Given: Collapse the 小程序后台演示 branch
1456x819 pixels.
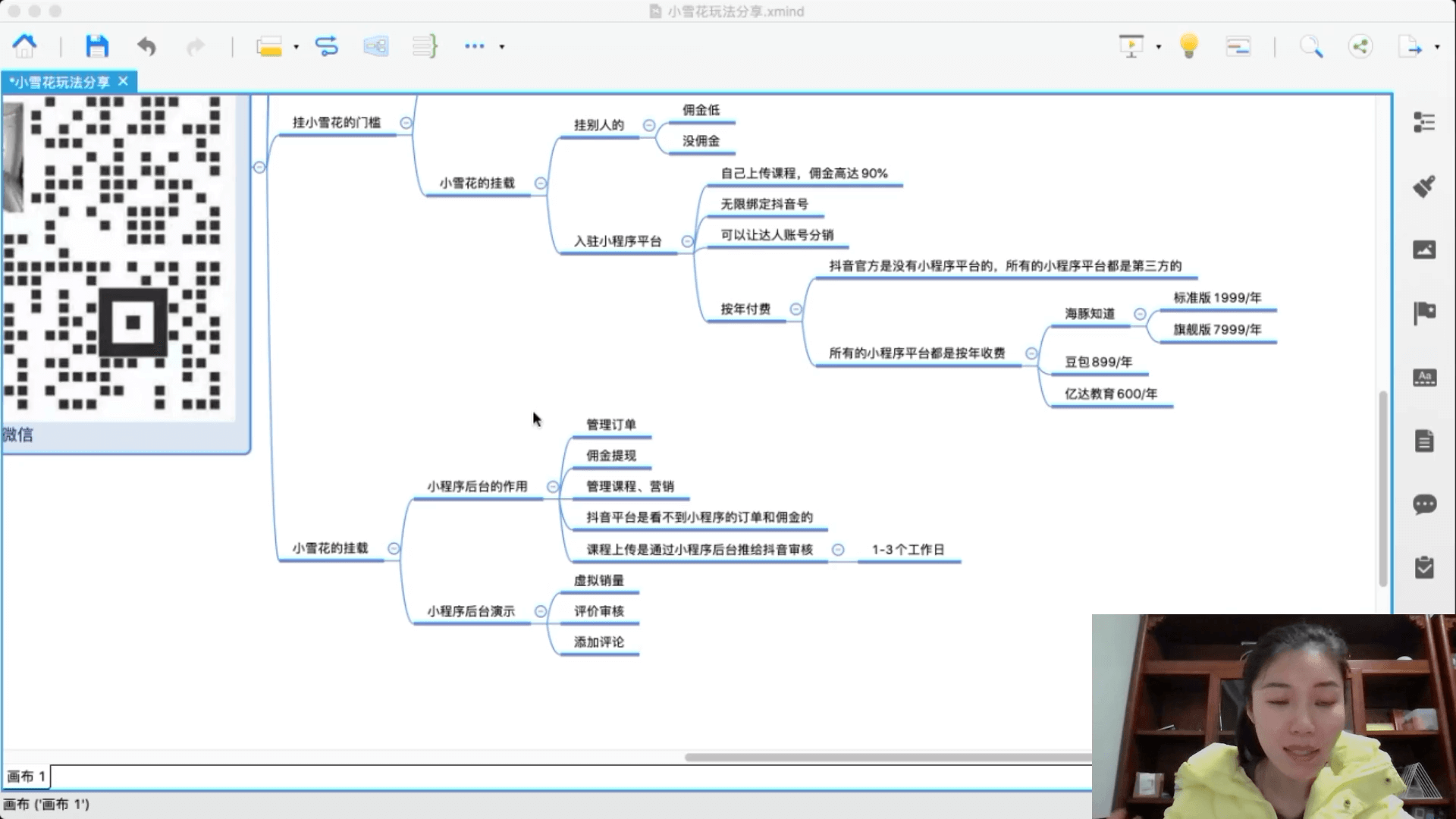Looking at the screenshot, I should pos(541,611).
